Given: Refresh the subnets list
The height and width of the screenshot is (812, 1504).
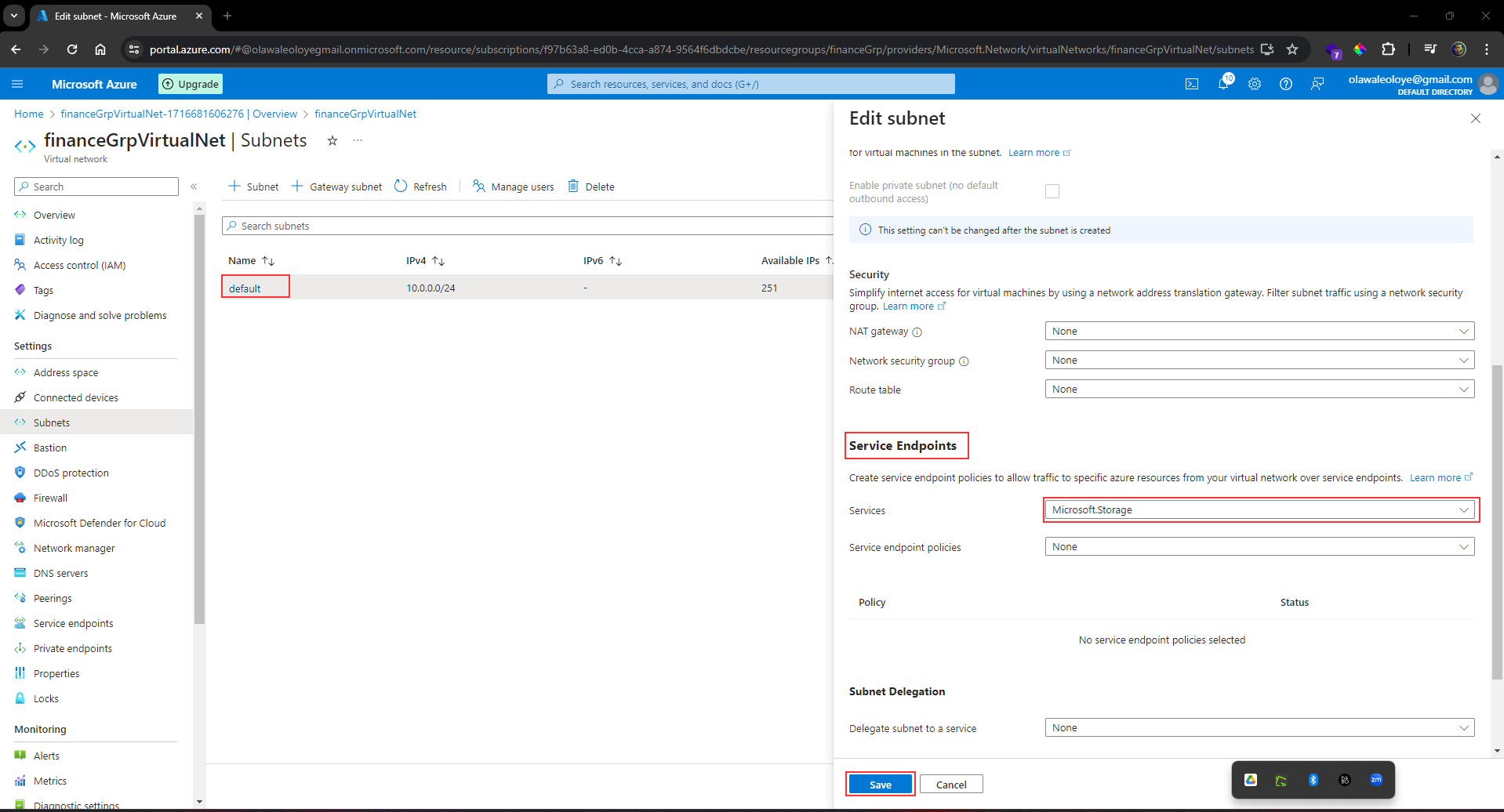Looking at the screenshot, I should pyautogui.click(x=421, y=186).
